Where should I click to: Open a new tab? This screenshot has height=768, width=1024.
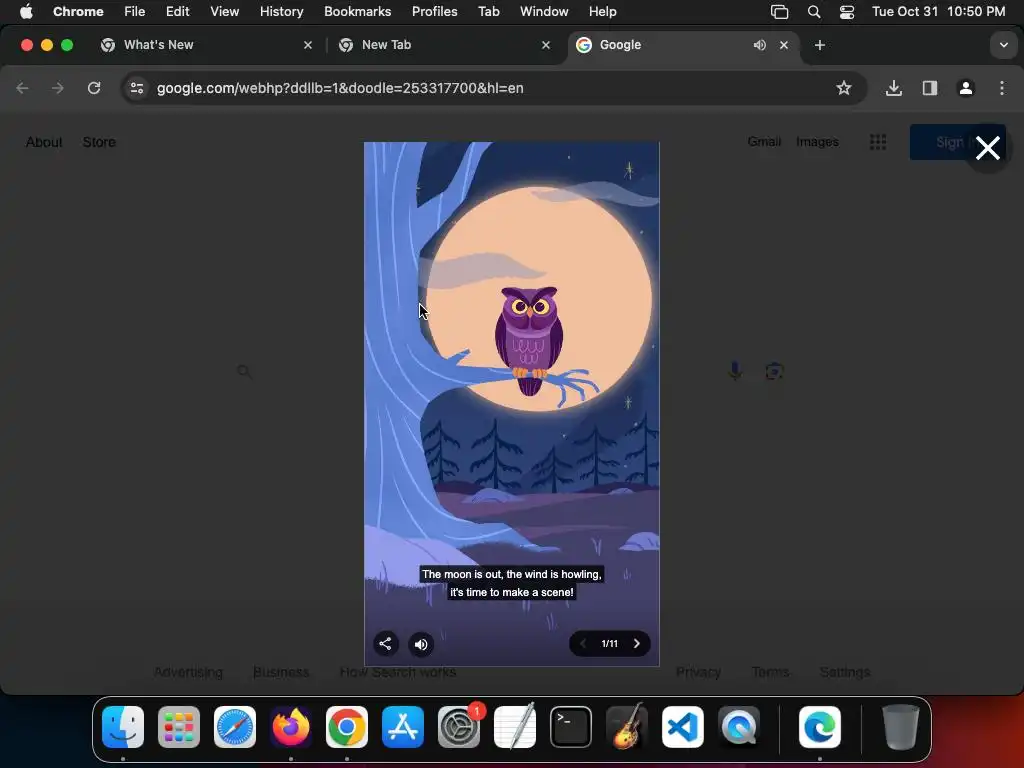point(820,45)
